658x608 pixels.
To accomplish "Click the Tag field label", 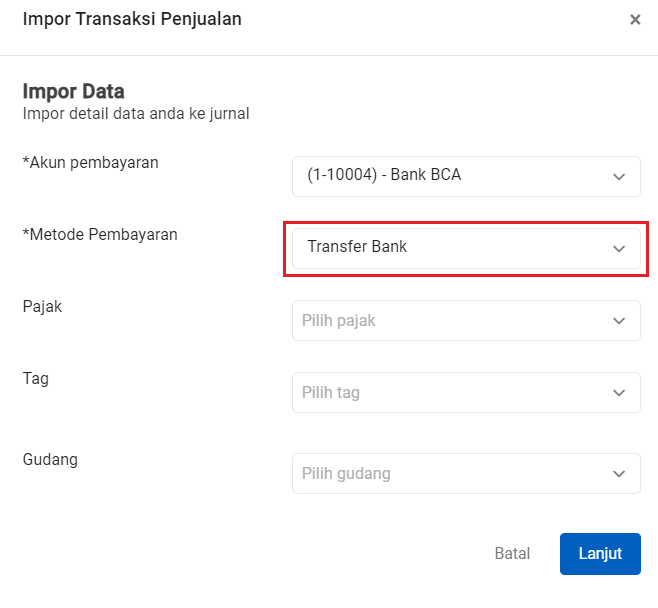I will (x=36, y=378).
